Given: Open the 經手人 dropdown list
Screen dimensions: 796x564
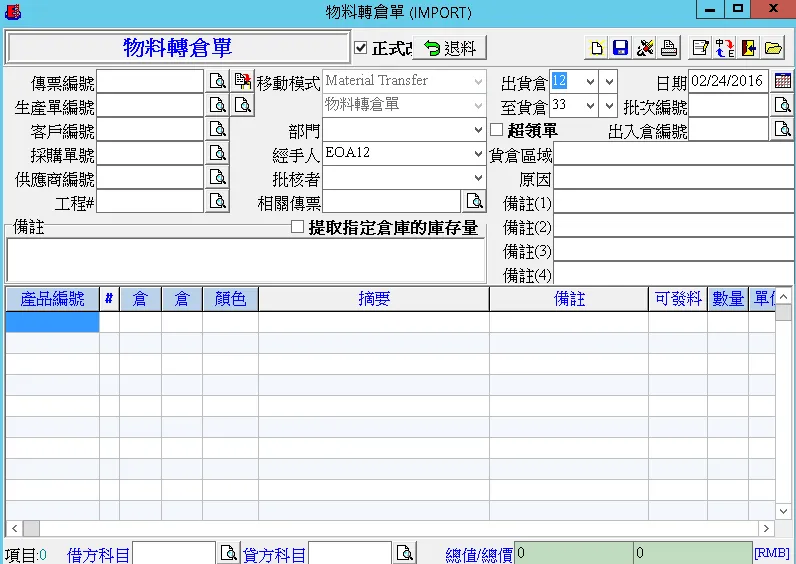Looking at the screenshot, I should click(478, 154).
